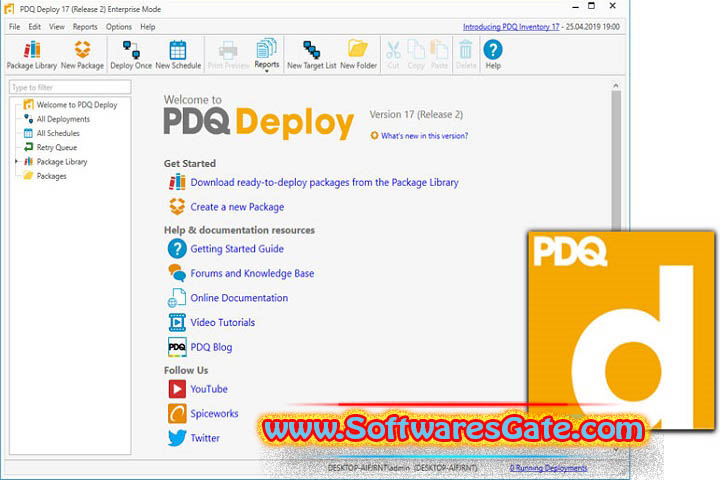Open Introducing PDQ Inventory 17 link
Screen dimensions: 720x480
511,27
